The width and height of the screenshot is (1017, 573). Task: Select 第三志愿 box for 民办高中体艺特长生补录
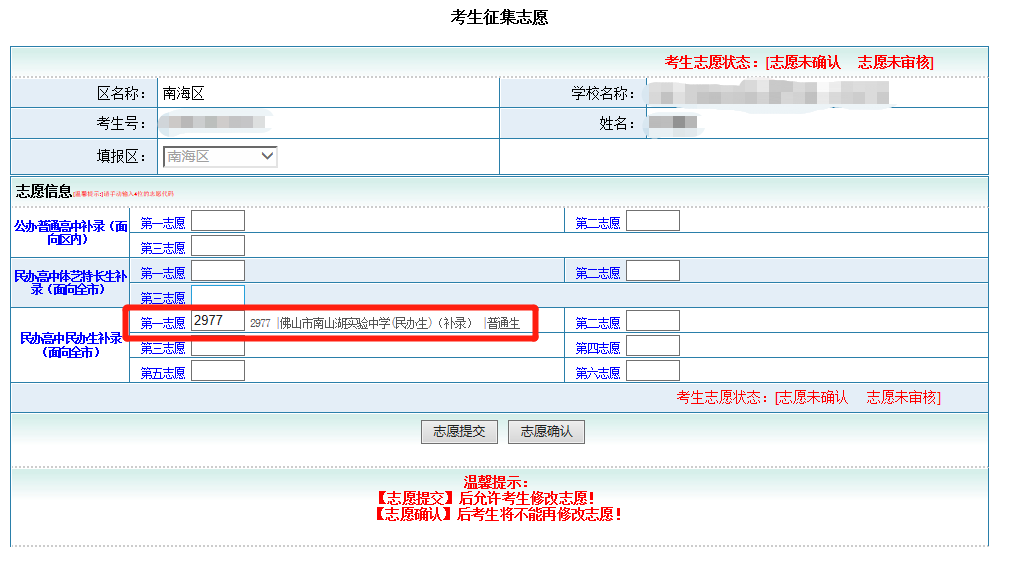point(217,296)
